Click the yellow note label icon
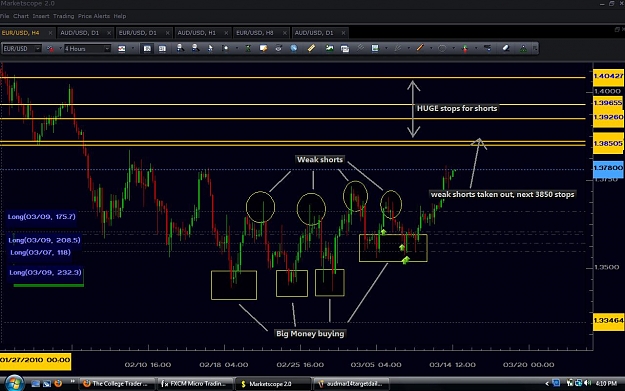The image size is (625, 391). (x=263, y=48)
